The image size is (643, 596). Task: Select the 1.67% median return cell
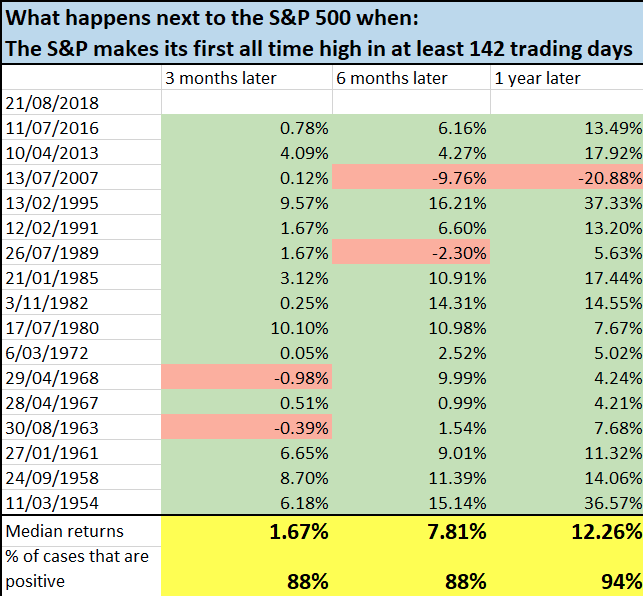(x=246, y=531)
